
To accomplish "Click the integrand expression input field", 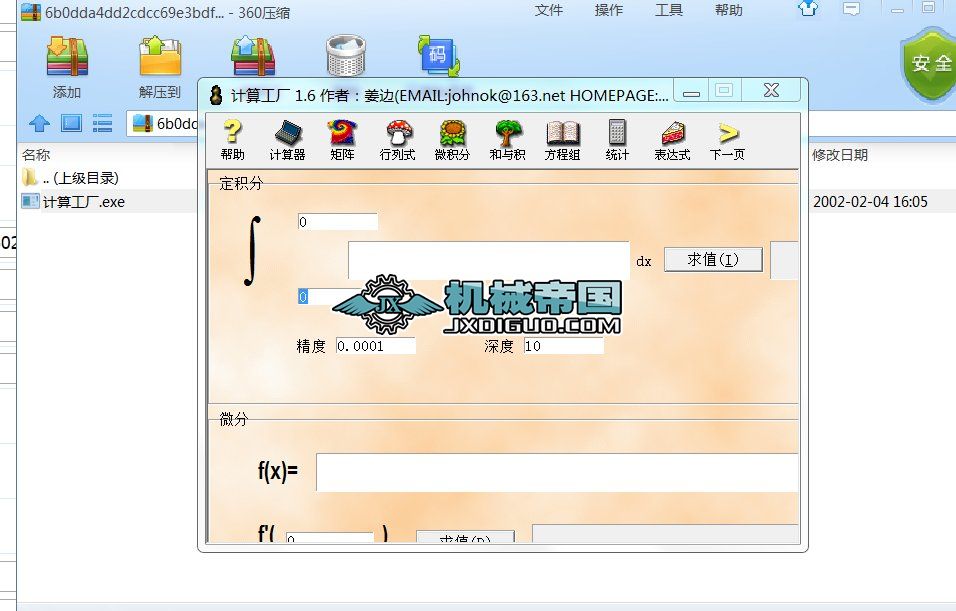I will [x=488, y=260].
